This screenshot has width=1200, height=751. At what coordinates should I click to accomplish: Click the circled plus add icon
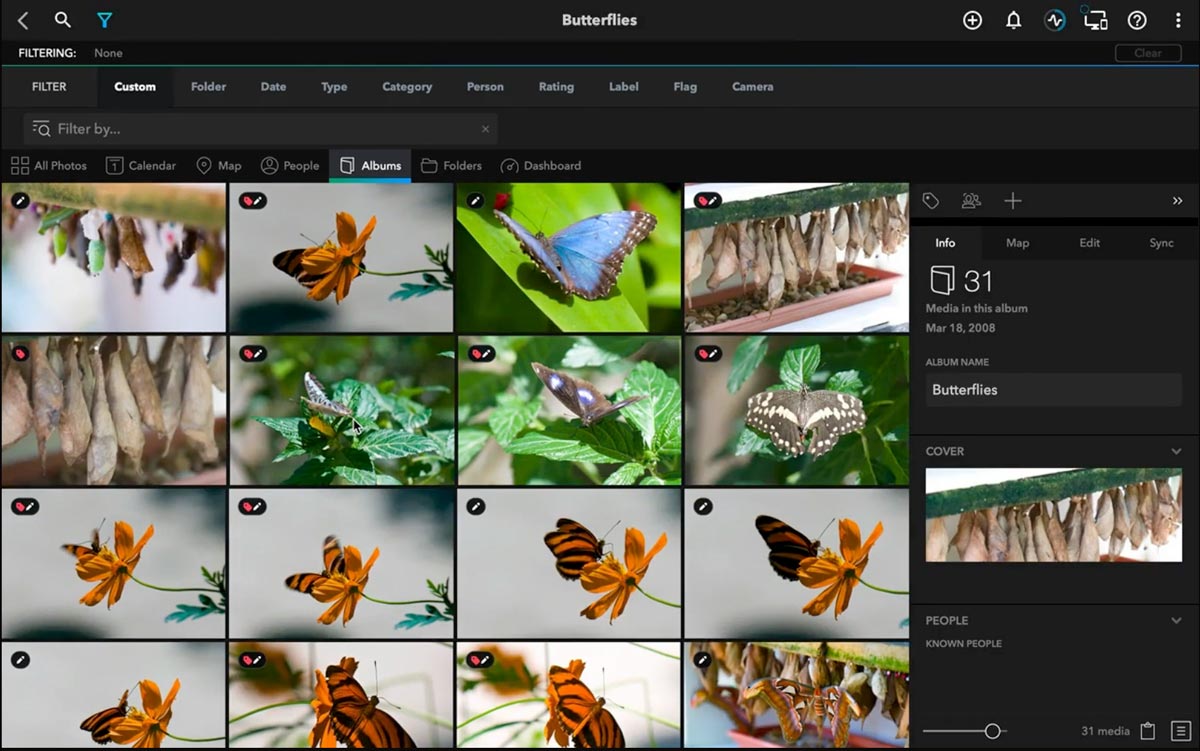972,20
